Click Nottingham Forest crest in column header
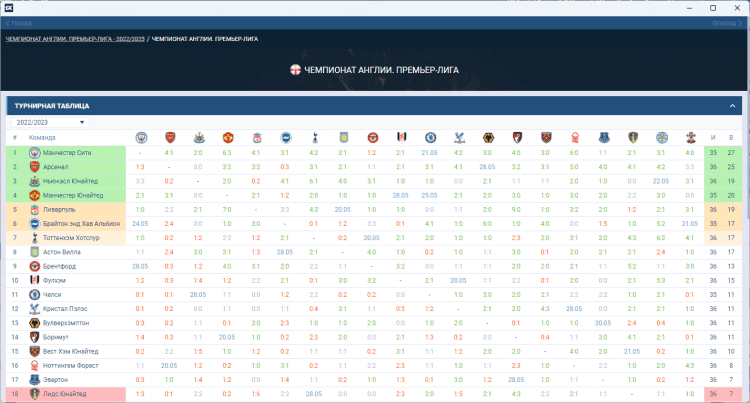 point(575,138)
